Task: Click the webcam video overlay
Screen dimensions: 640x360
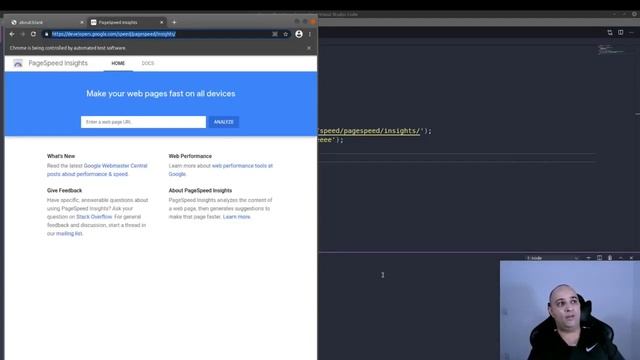Action: [570, 310]
